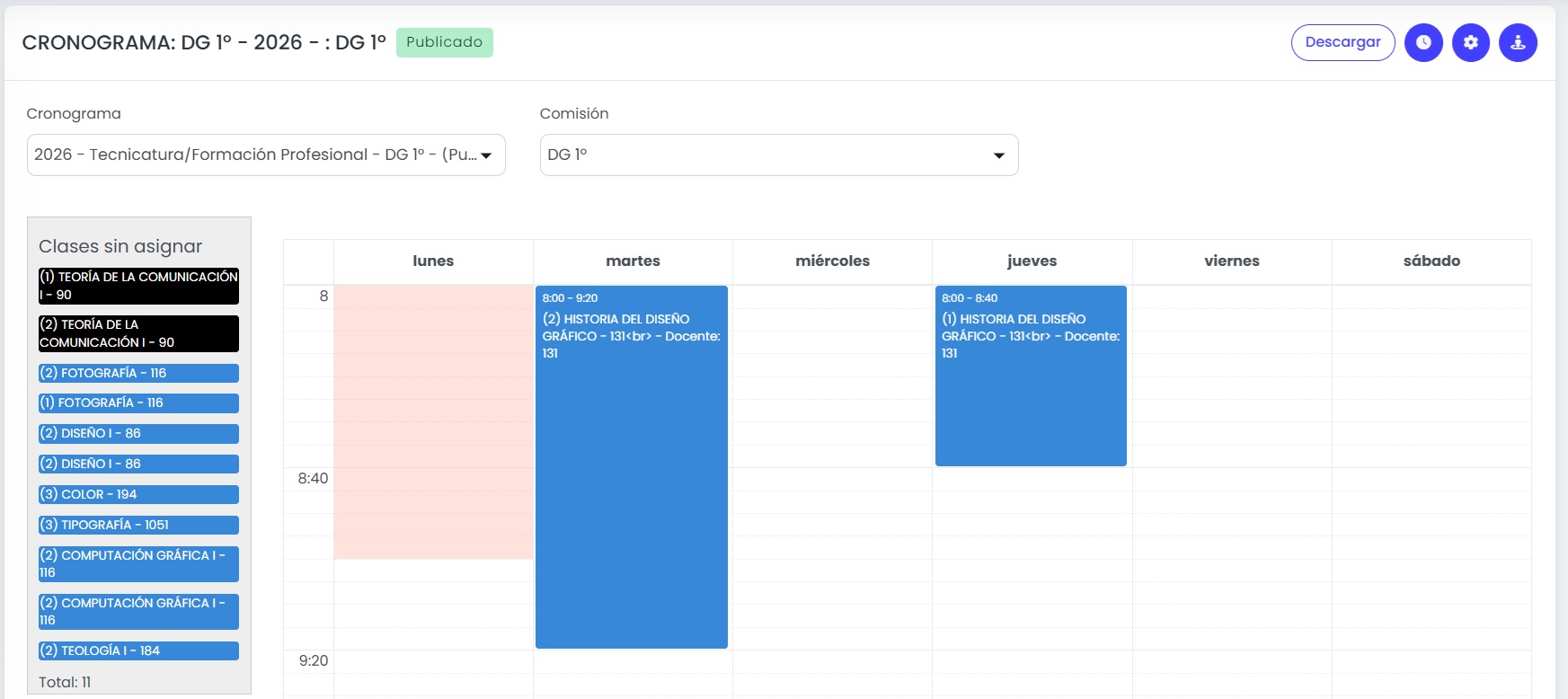
Task: Choose the (3) TIPOGRAFÍA - 1051 class
Action: [138, 525]
